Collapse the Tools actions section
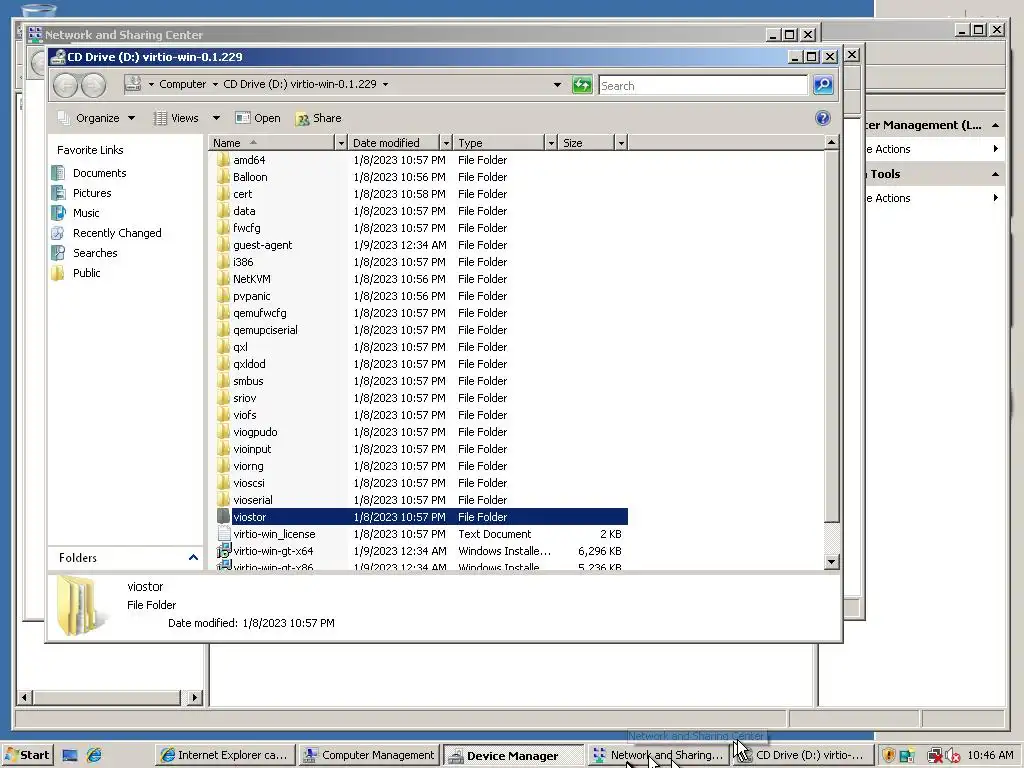 (x=995, y=174)
